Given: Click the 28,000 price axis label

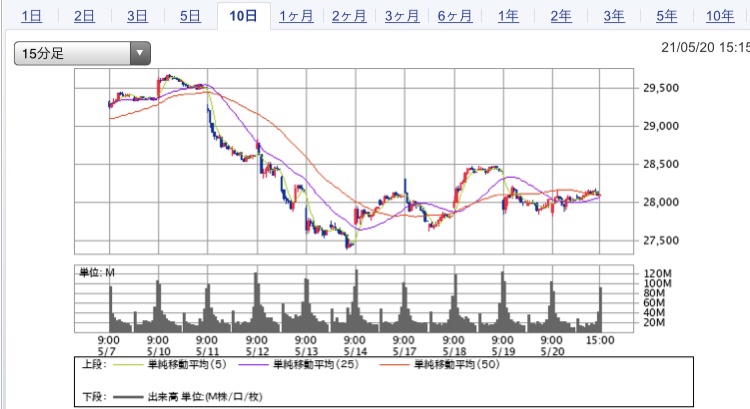Looking at the screenshot, I should (661, 202).
